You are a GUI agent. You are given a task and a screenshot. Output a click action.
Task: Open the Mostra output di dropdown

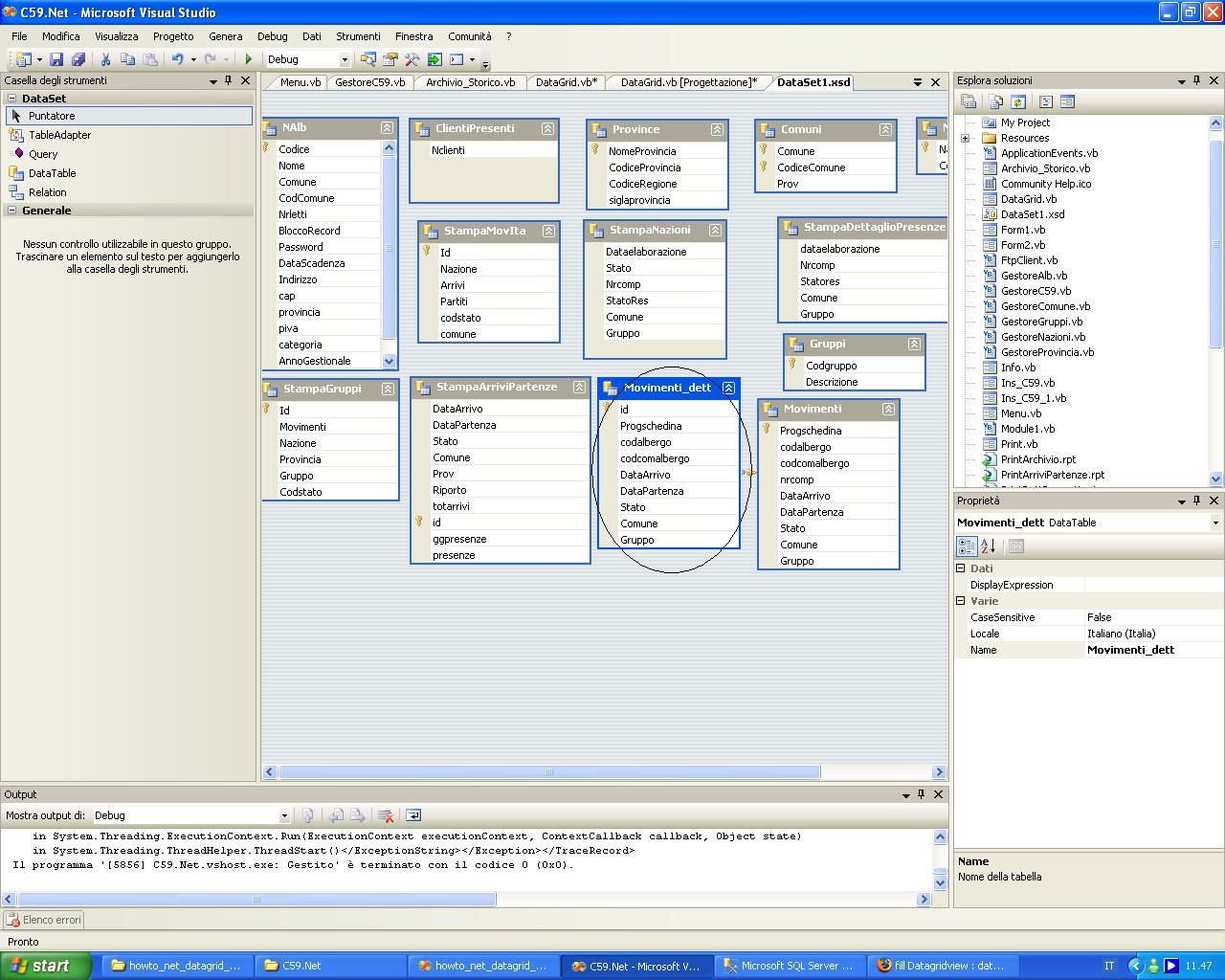point(284,815)
